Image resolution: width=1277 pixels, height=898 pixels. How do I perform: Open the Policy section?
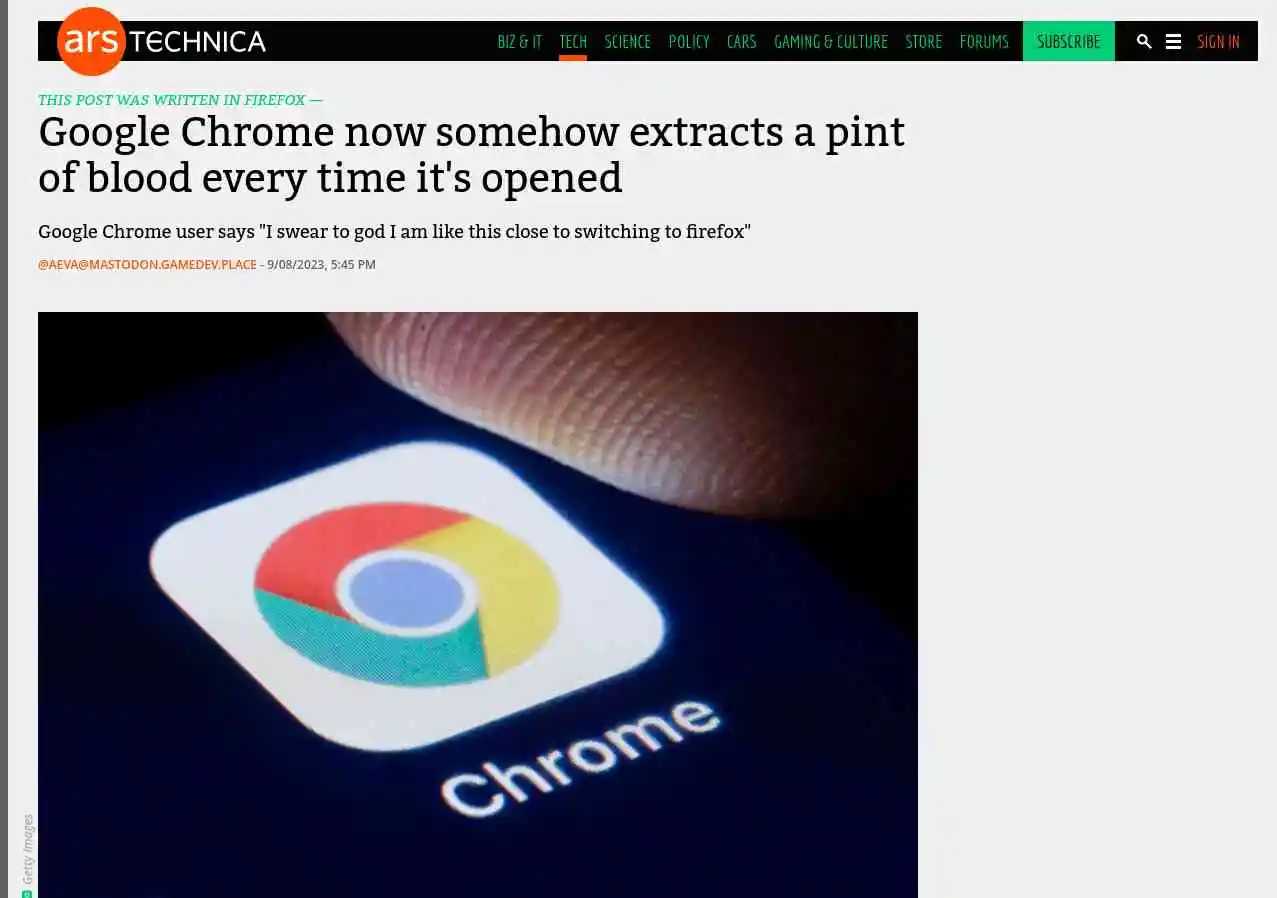(689, 41)
